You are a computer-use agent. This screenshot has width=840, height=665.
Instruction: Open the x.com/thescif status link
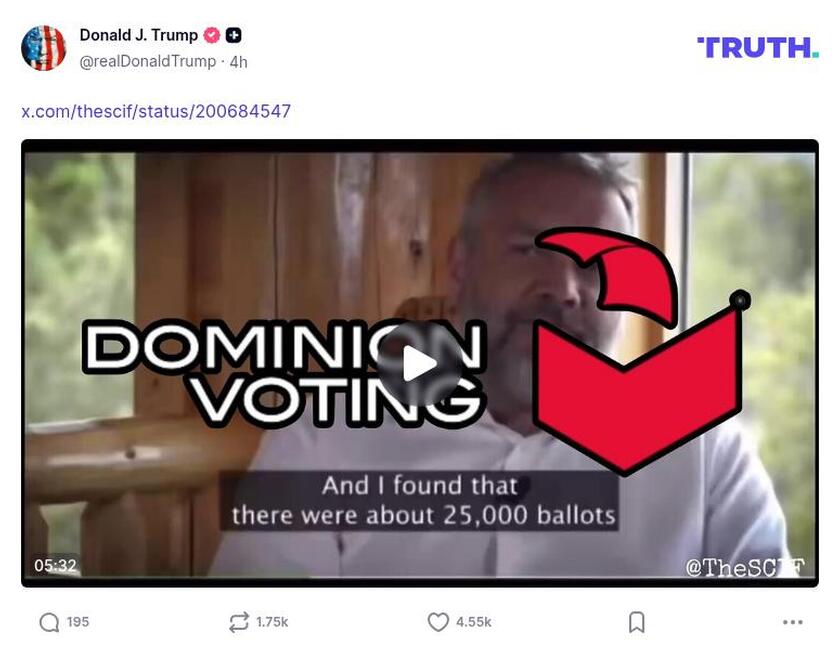coord(155,111)
